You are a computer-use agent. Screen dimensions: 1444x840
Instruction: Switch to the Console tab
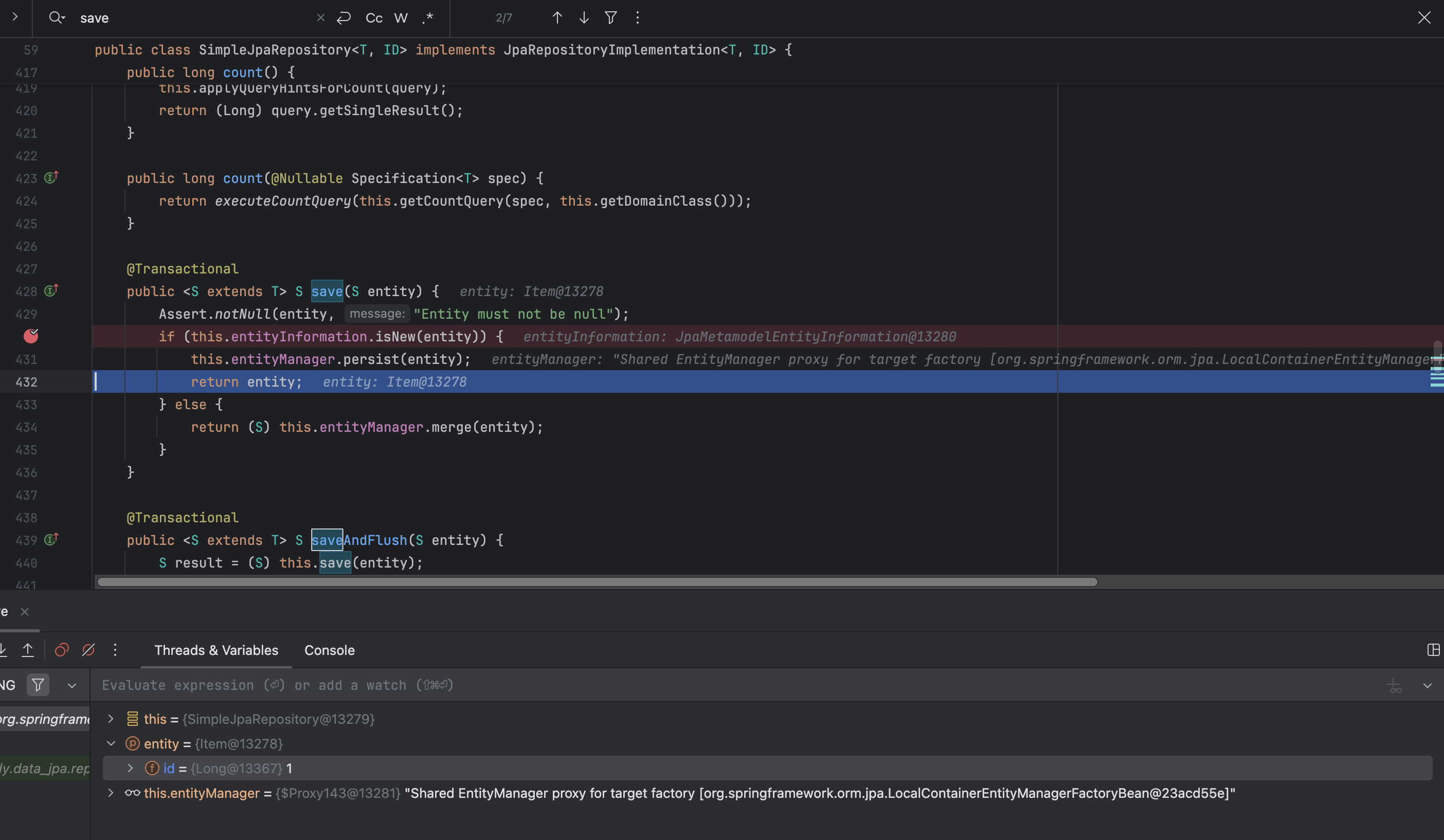tap(330, 650)
